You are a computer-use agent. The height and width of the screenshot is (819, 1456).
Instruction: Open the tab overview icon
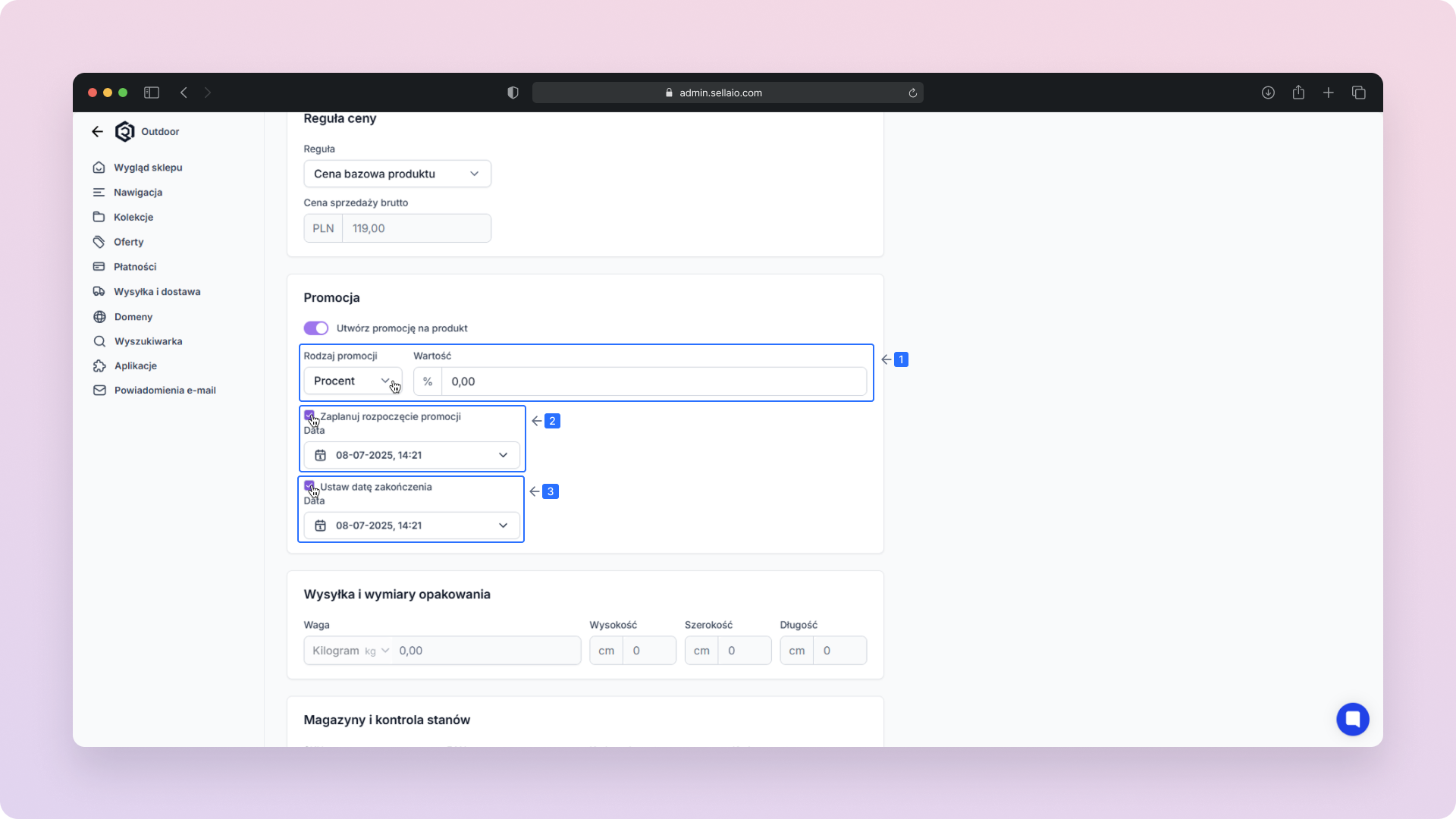pos(1359,93)
